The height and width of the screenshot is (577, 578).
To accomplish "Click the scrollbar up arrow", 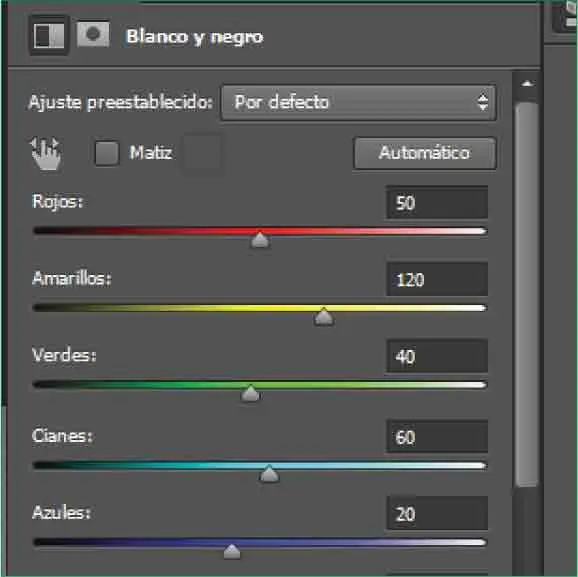I will click(x=527, y=84).
